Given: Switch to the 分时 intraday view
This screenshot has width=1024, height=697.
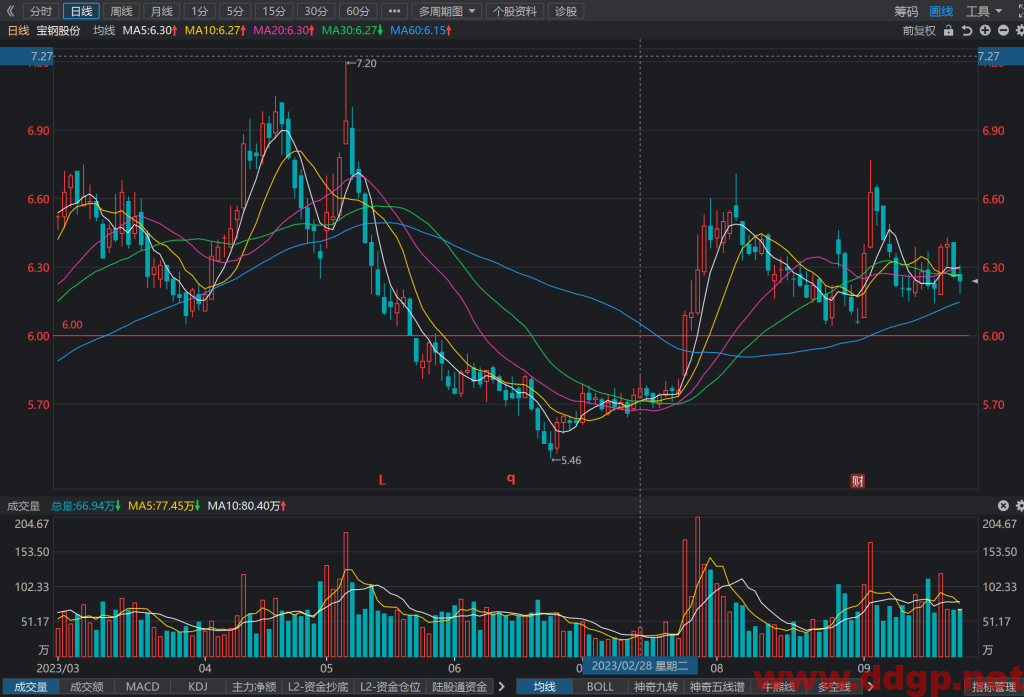Looking at the screenshot, I should click(40, 11).
